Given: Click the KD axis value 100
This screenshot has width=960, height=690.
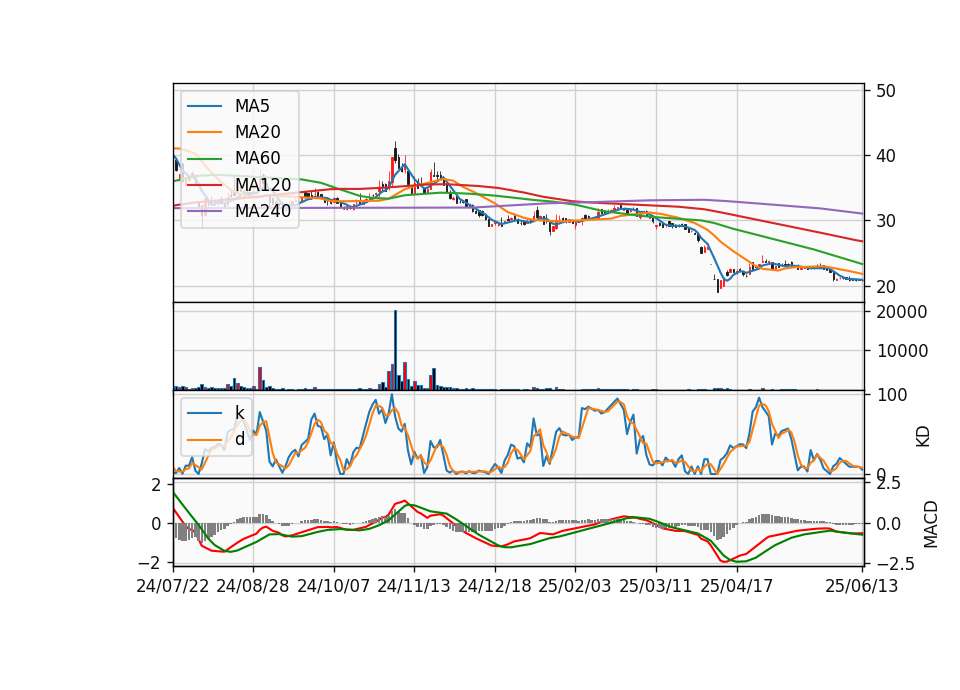Looking at the screenshot, I should point(892,395).
